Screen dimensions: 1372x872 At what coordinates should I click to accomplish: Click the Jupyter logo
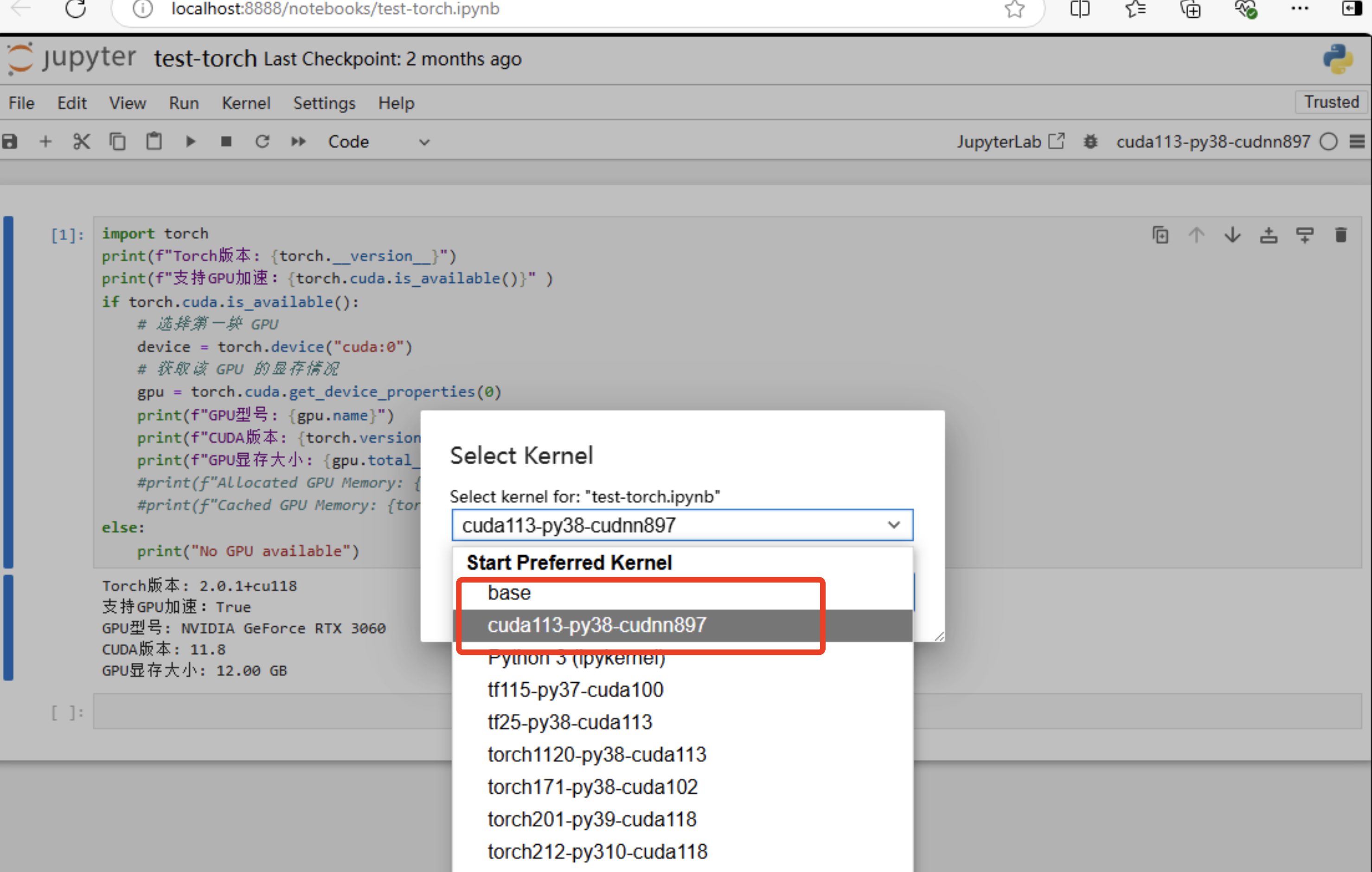71,58
